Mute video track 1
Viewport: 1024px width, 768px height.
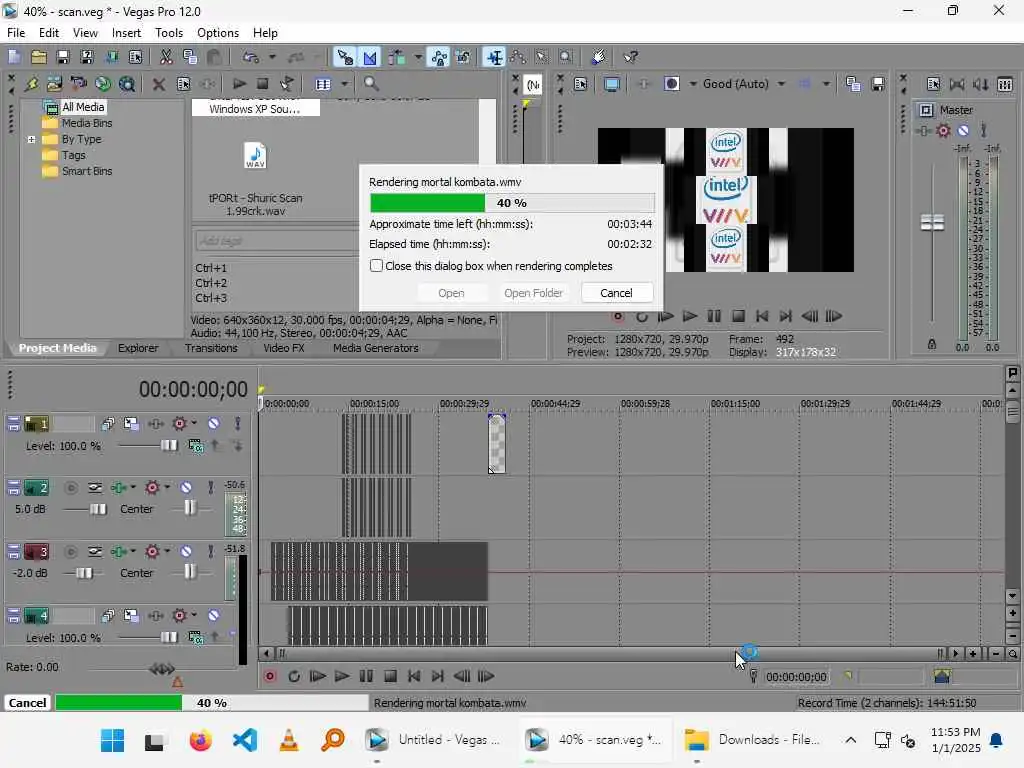(x=214, y=424)
